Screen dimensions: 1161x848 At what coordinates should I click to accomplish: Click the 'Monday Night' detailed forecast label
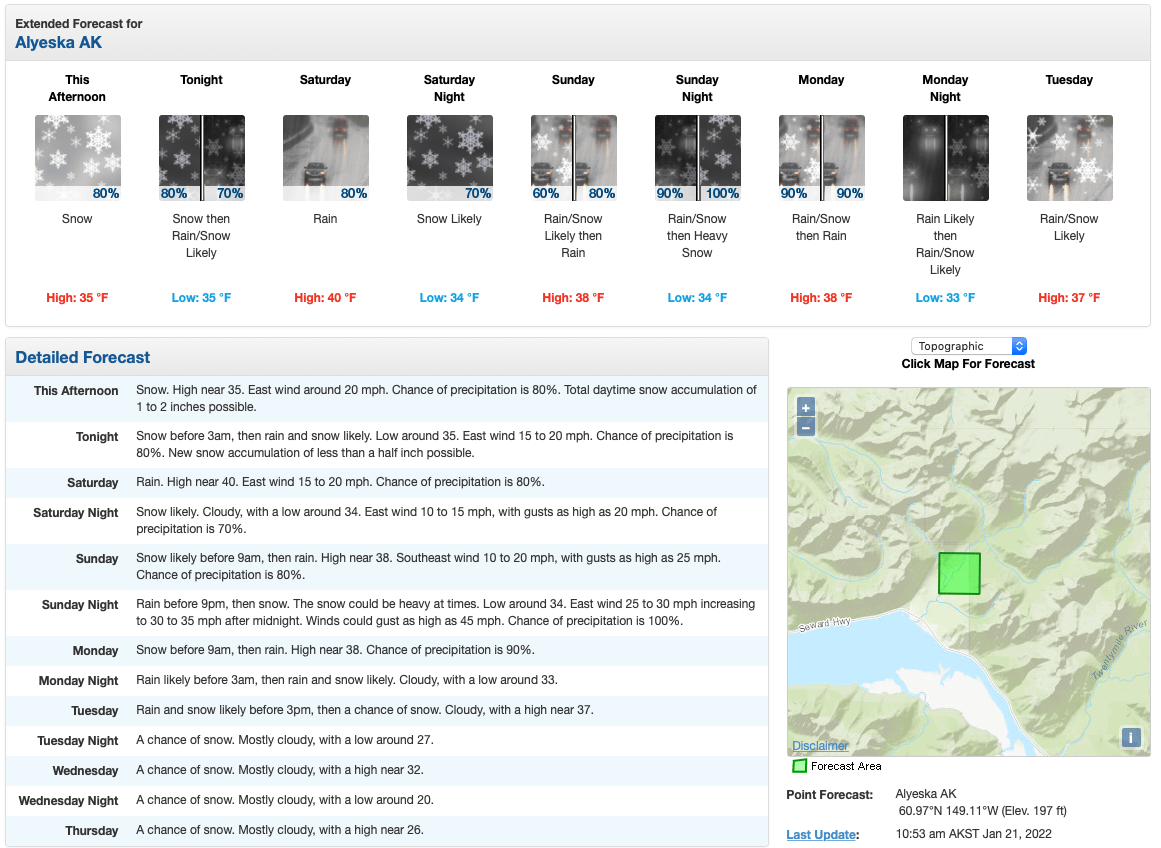pos(78,681)
